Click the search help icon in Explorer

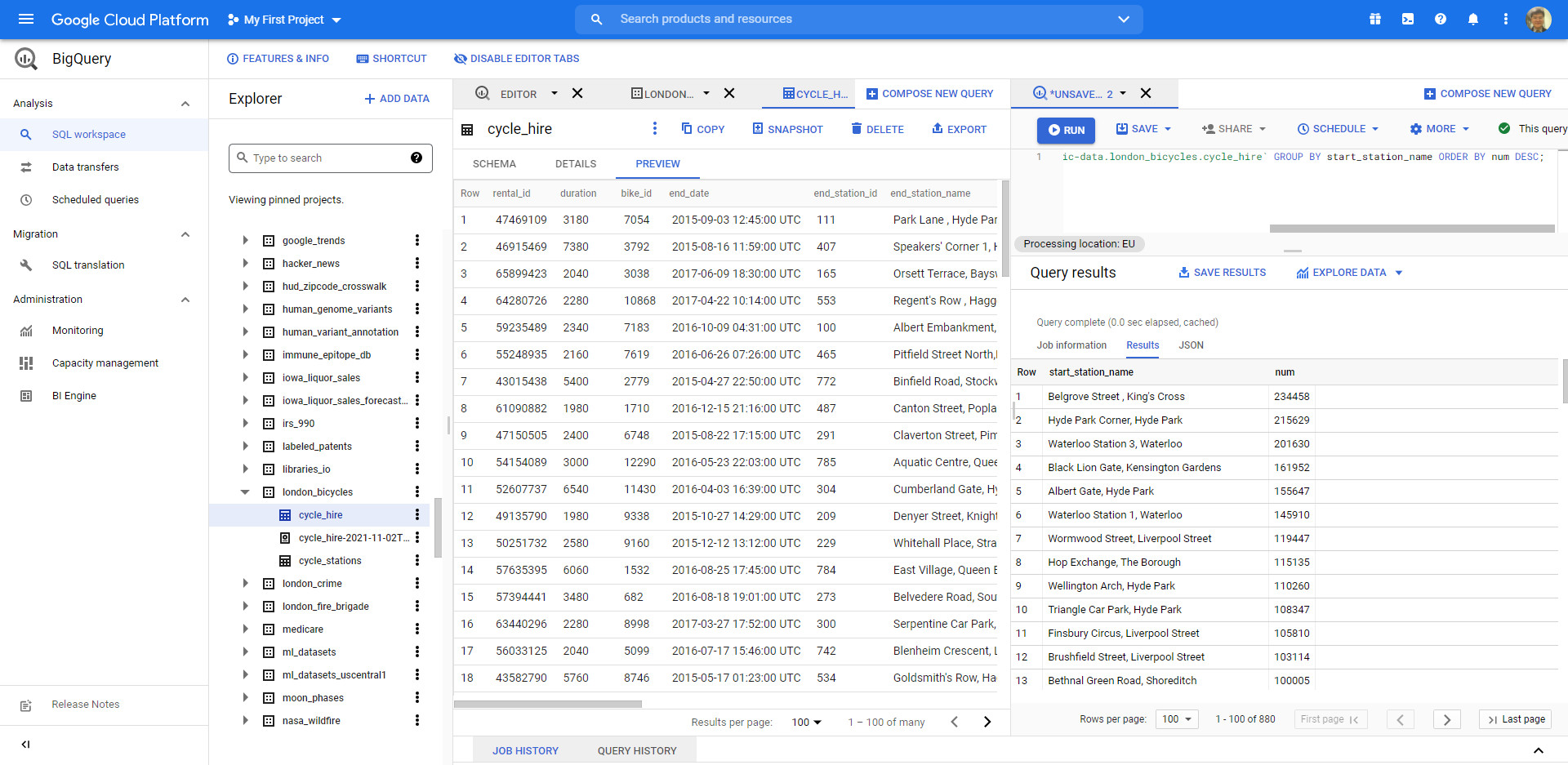coord(416,158)
